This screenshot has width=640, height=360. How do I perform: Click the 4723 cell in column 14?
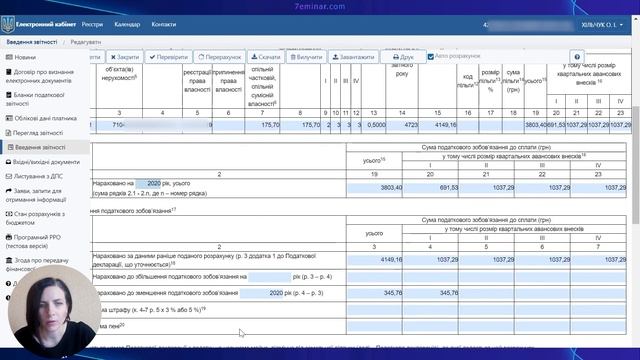click(402, 125)
